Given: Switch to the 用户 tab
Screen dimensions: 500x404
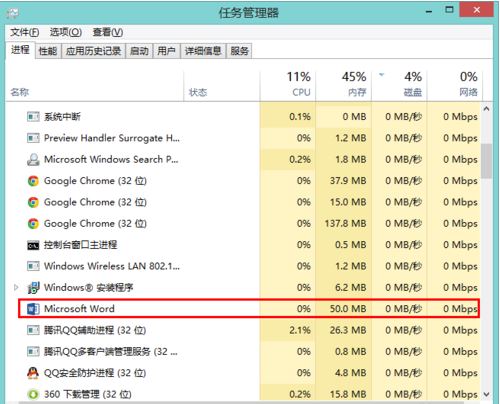Looking at the screenshot, I should click(166, 51).
